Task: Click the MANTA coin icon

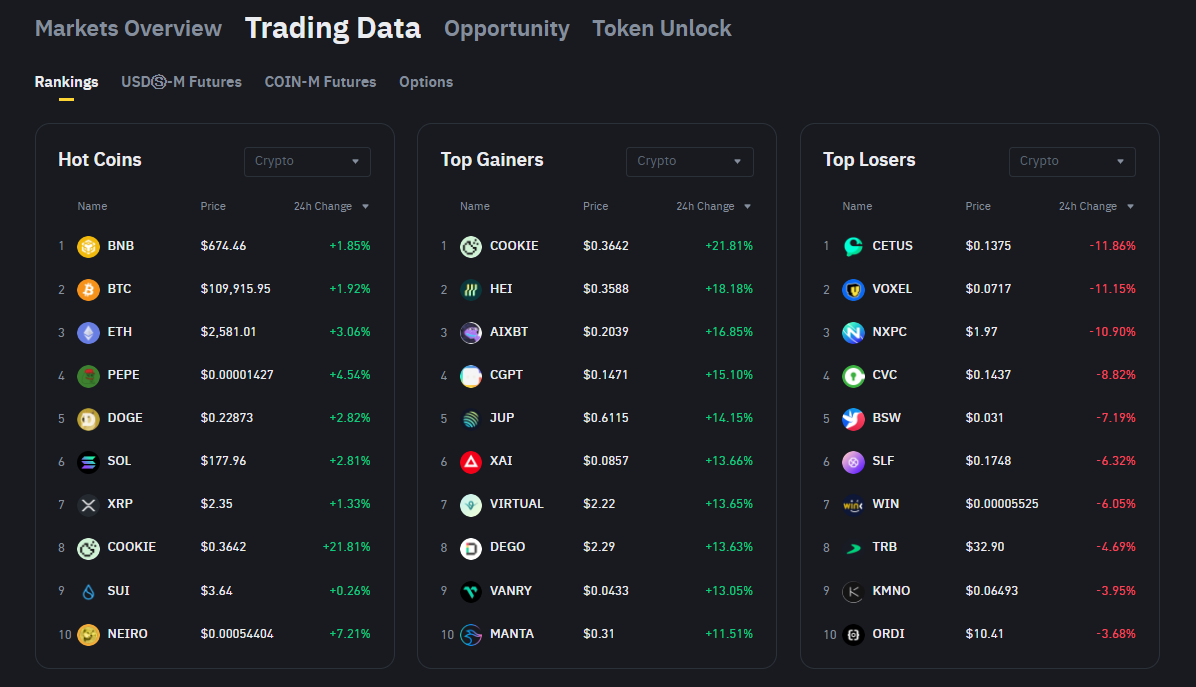Action: [471, 634]
